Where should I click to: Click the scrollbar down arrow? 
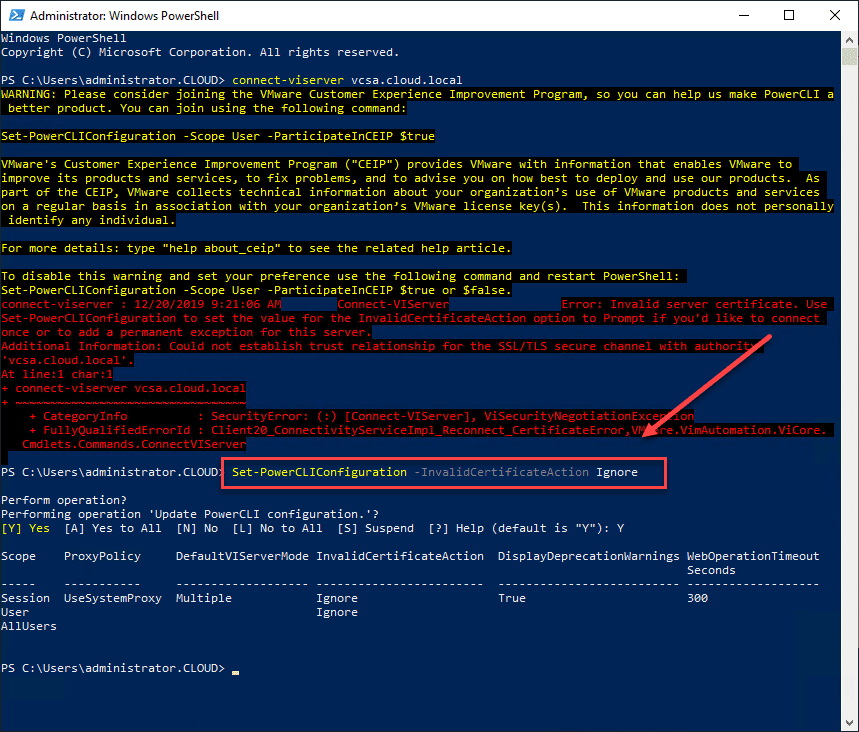point(850,723)
